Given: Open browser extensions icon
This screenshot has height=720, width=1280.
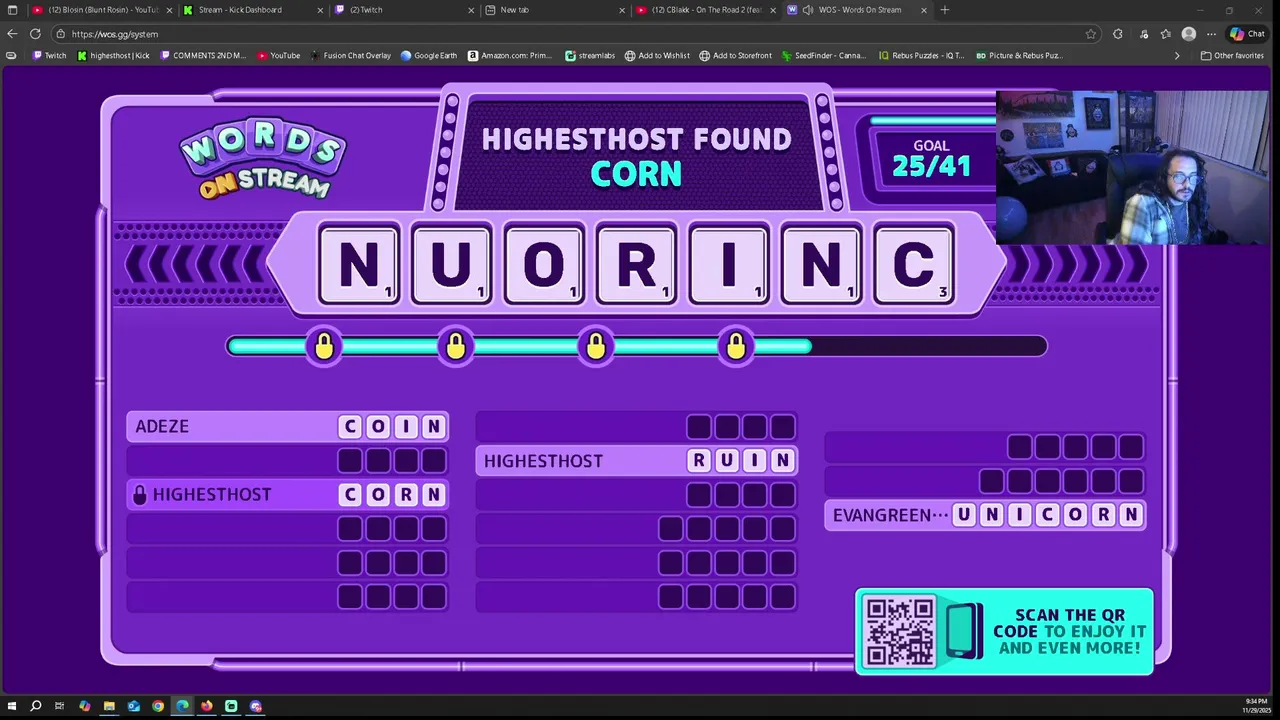Looking at the screenshot, I should [1118, 34].
